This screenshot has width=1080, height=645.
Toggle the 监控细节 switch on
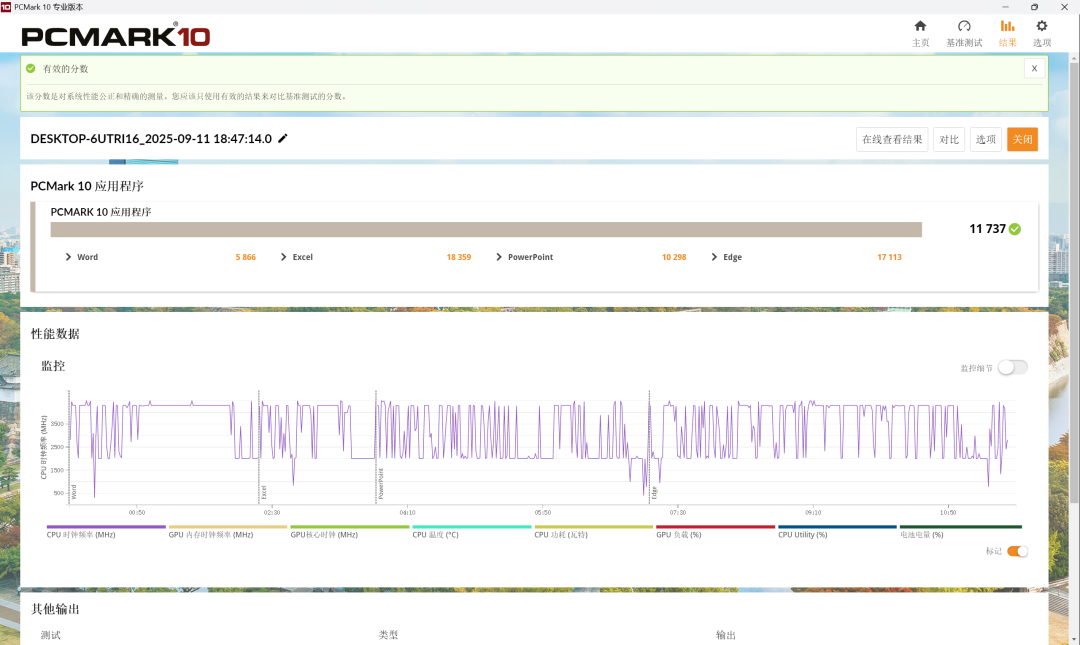click(x=1012, y=367)
